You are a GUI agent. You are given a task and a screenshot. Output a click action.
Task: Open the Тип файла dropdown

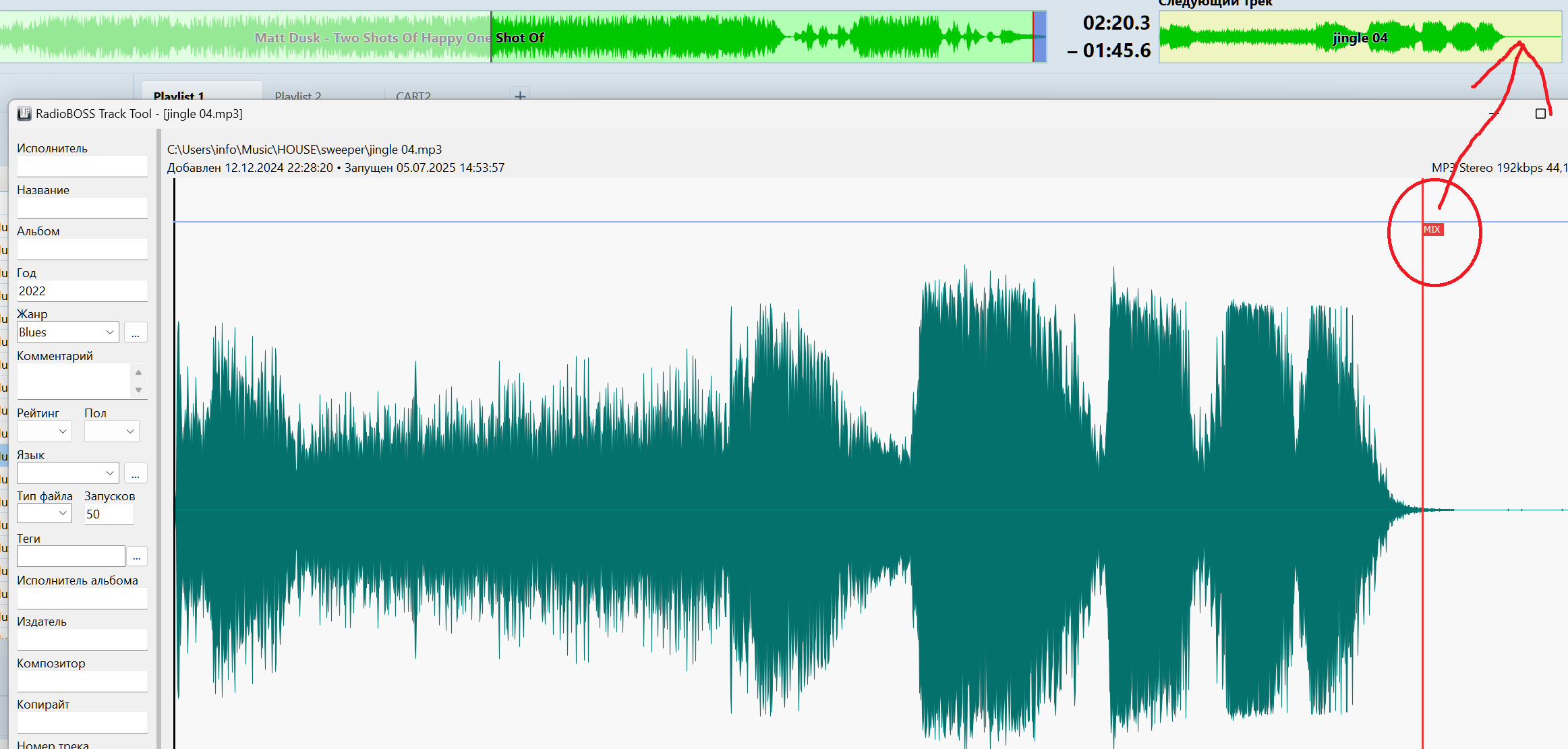point(63,514)
